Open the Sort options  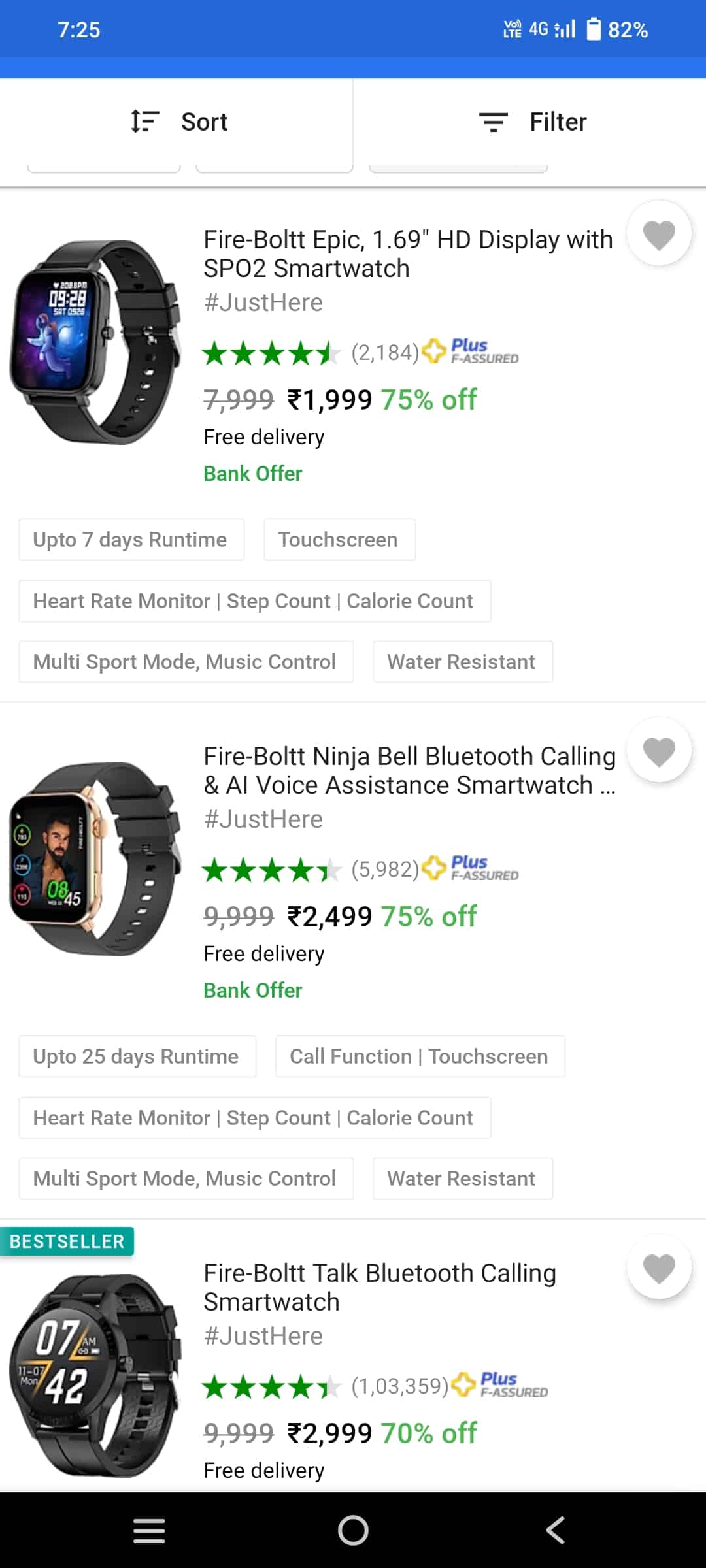(204, 122)
